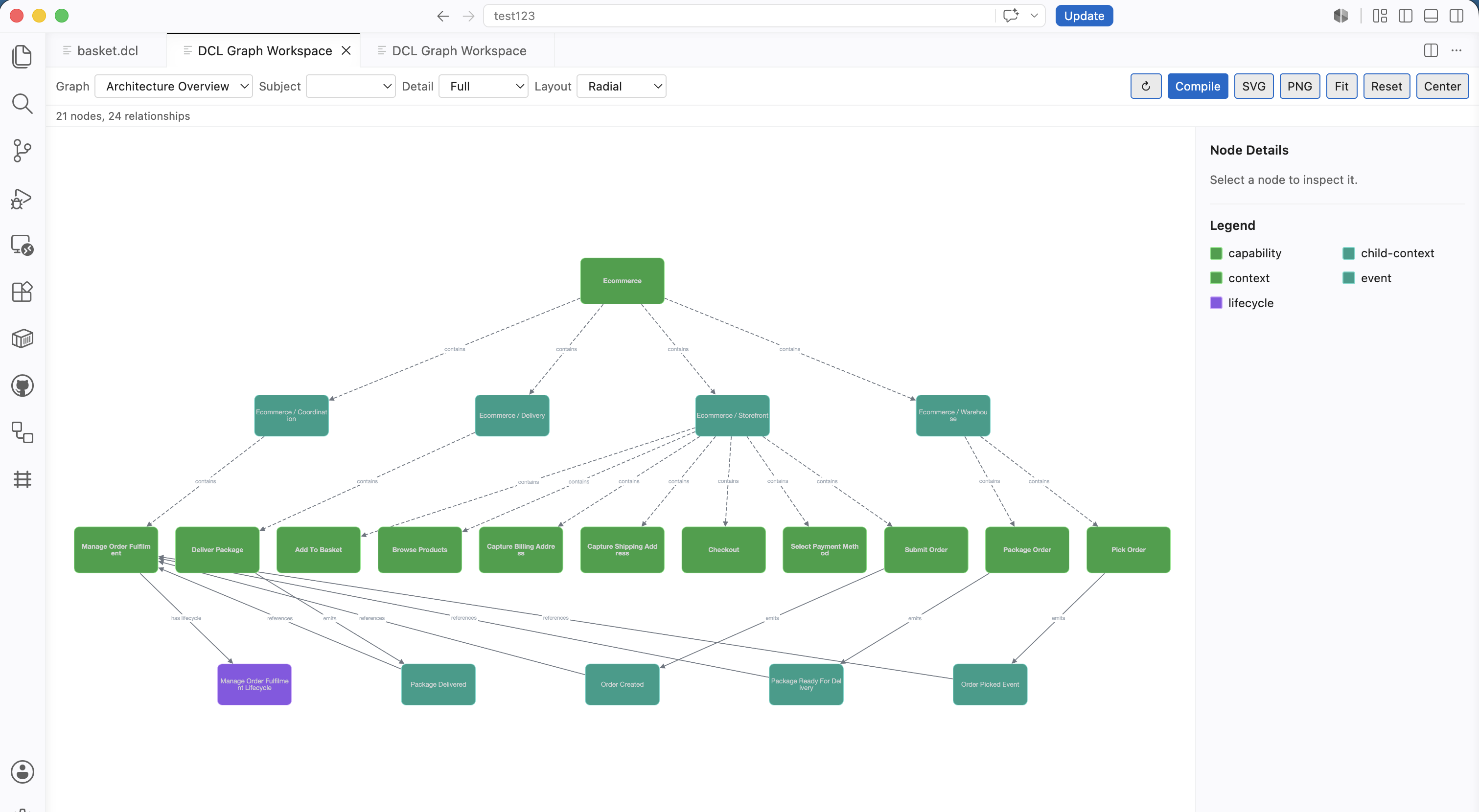Click the event legend swatch
This screenshot has width=1479, height=812.
(1349, 278)
